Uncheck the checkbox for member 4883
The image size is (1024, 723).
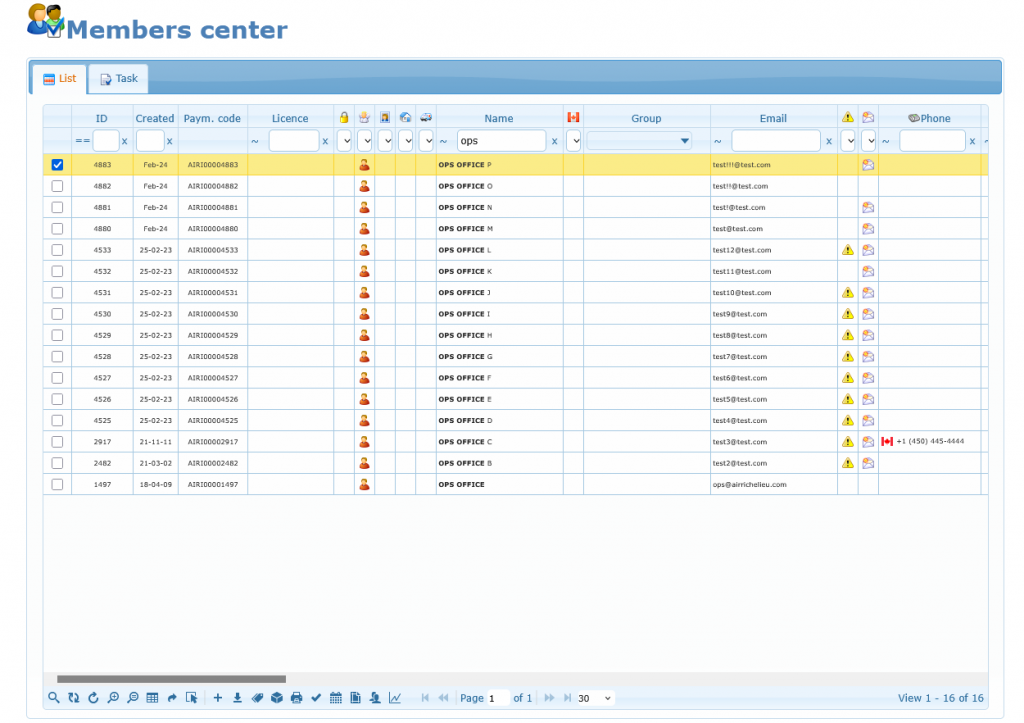click(x=57, y=165)
